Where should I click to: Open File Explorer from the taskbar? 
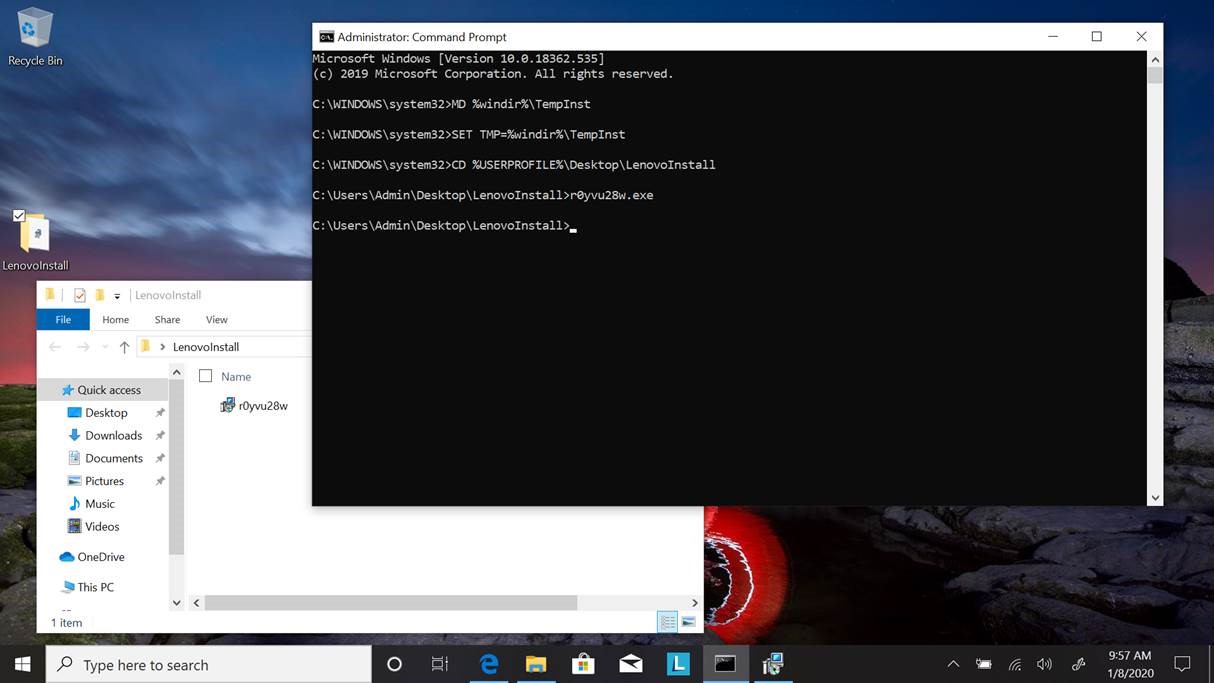[536, 664]
